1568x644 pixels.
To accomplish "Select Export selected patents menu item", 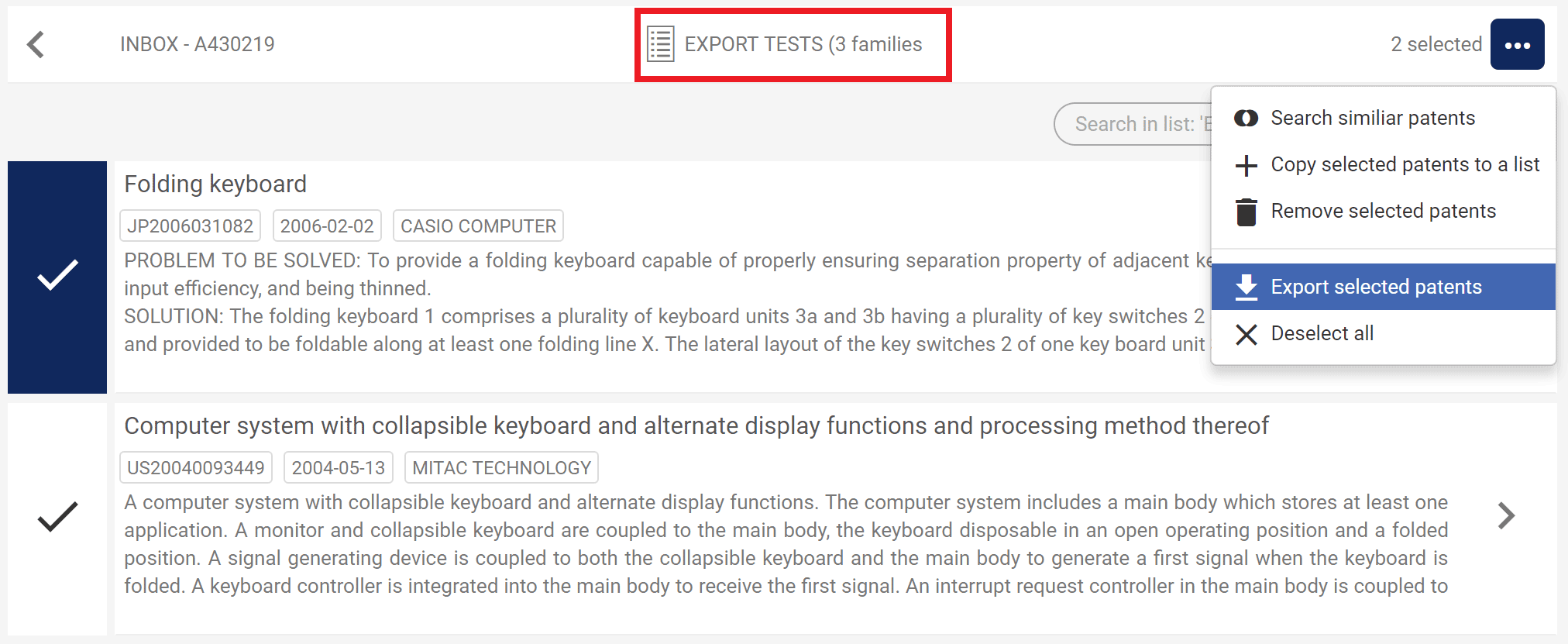I will click(1376, 287).
